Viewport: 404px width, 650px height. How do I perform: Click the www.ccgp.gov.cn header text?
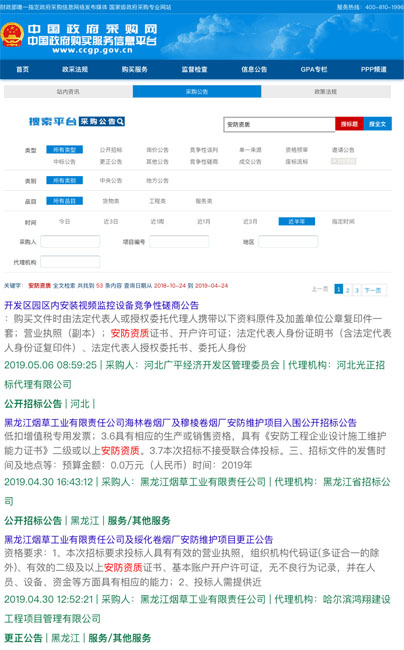click(x=92, y=50)
